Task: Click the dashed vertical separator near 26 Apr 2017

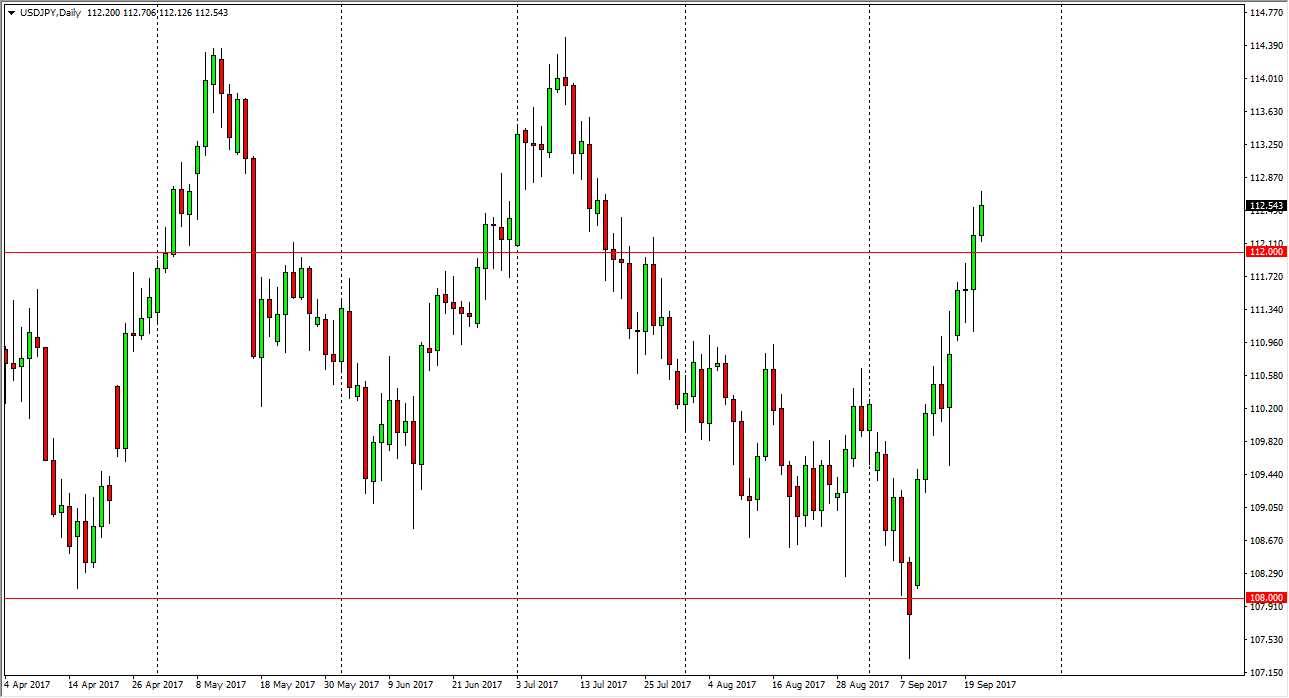Action: (x=156, y=350)
